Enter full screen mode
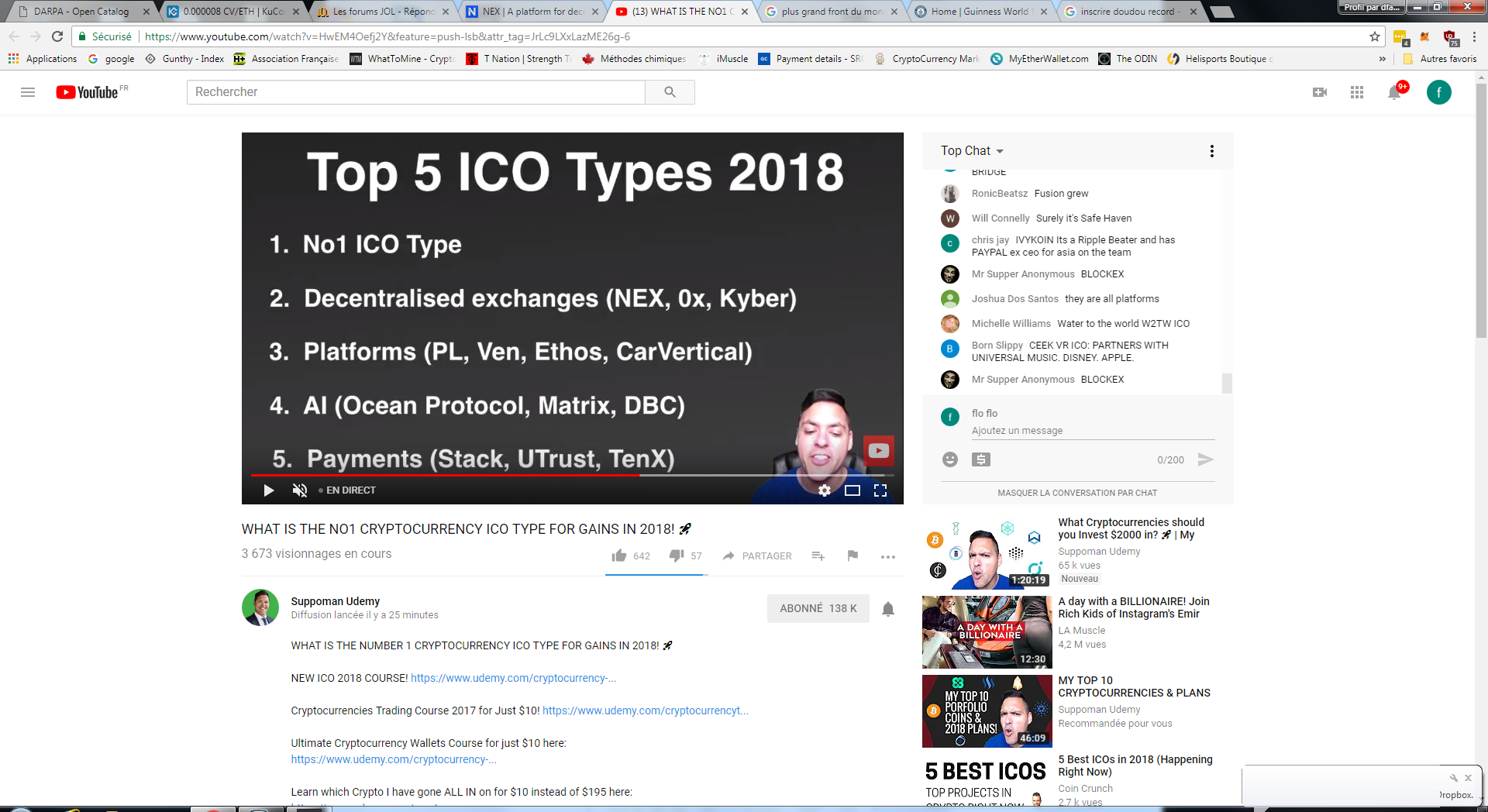Image resolution: width=1488 pixels, height=812 pixels. click(880, 490)
